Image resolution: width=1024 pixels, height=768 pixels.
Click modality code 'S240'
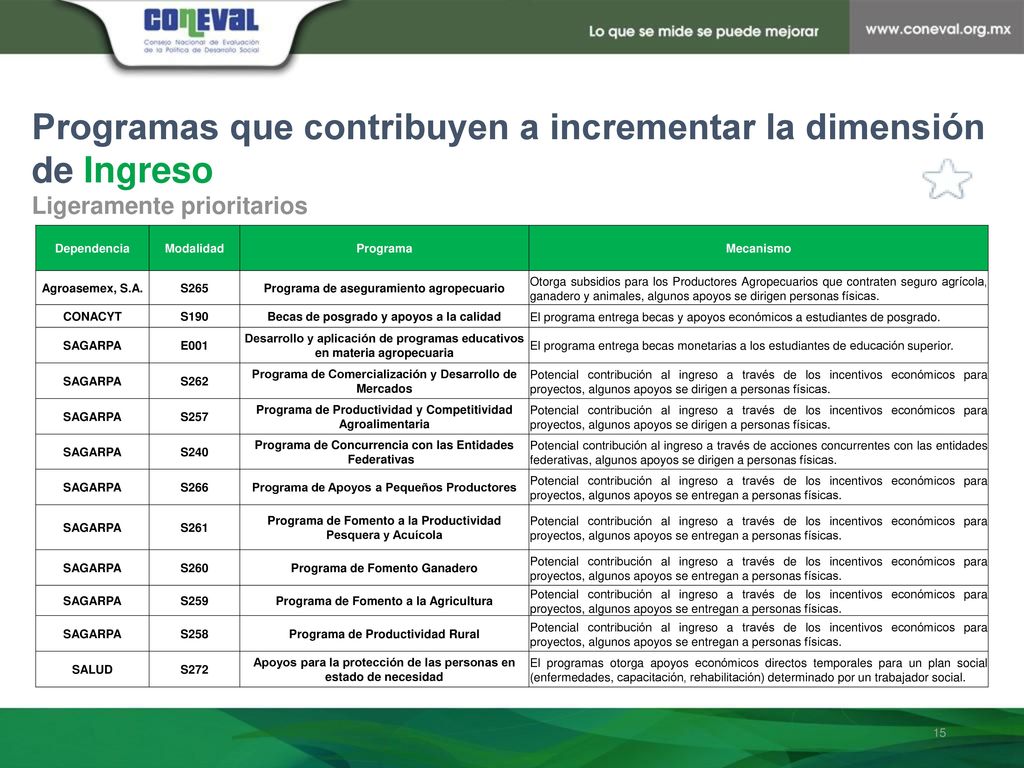click(194, 452)
